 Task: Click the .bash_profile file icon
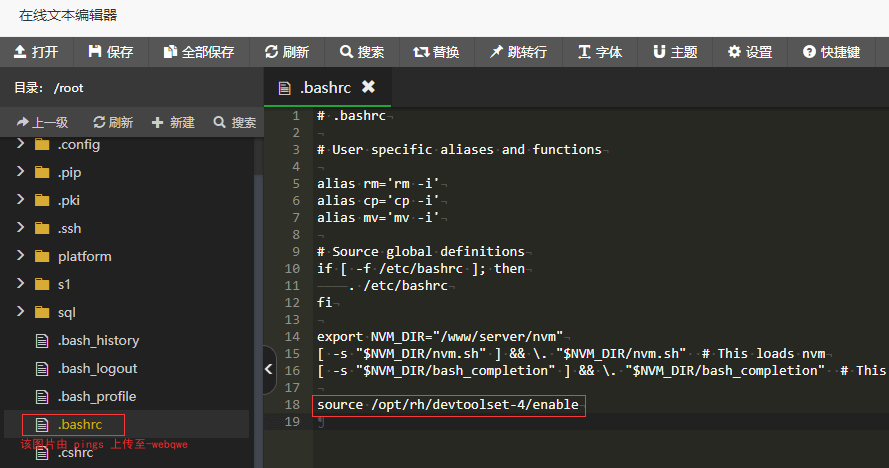click(42, 397)
